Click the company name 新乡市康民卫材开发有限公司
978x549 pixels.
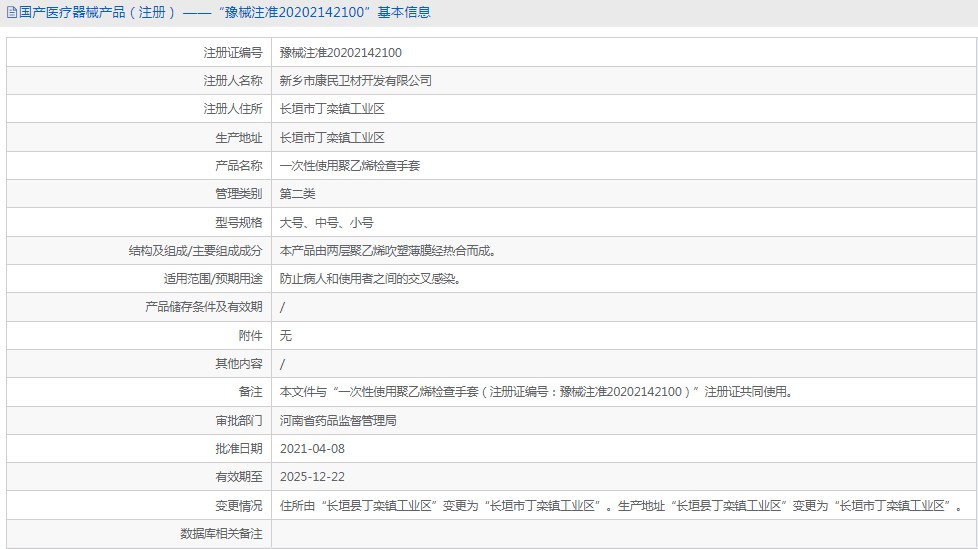pyautogui.click(x=356, y=80)
